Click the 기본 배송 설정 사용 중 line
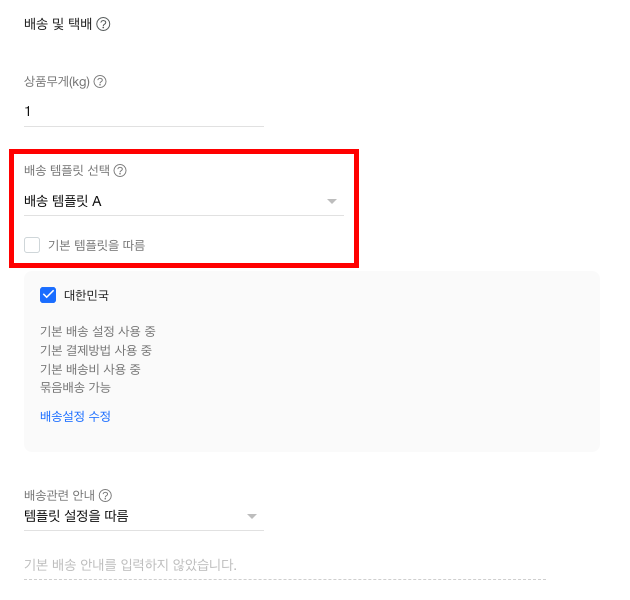The width and height of the screenshot is (630, 600). tap(97, 331)
